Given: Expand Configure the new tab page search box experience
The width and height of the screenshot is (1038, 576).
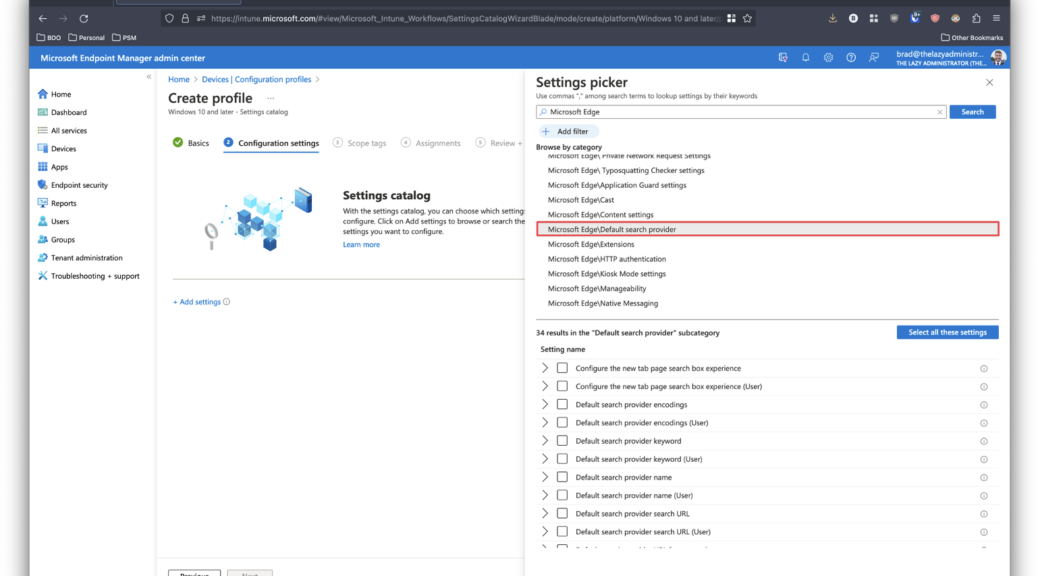Looking at the screenshot, I should (545, 368).
